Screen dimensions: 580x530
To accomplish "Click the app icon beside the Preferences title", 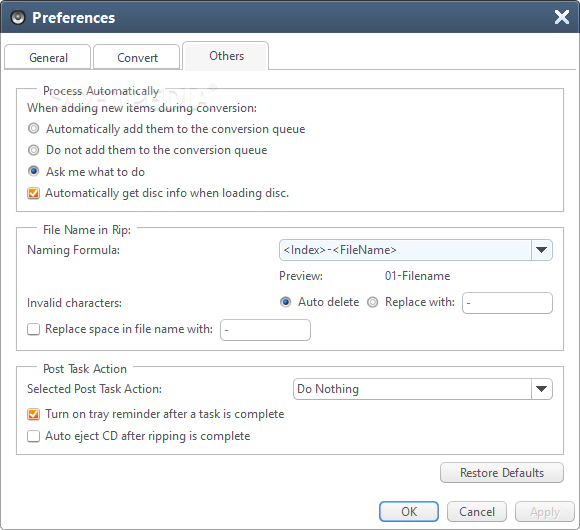I will [x=18, y=17].
